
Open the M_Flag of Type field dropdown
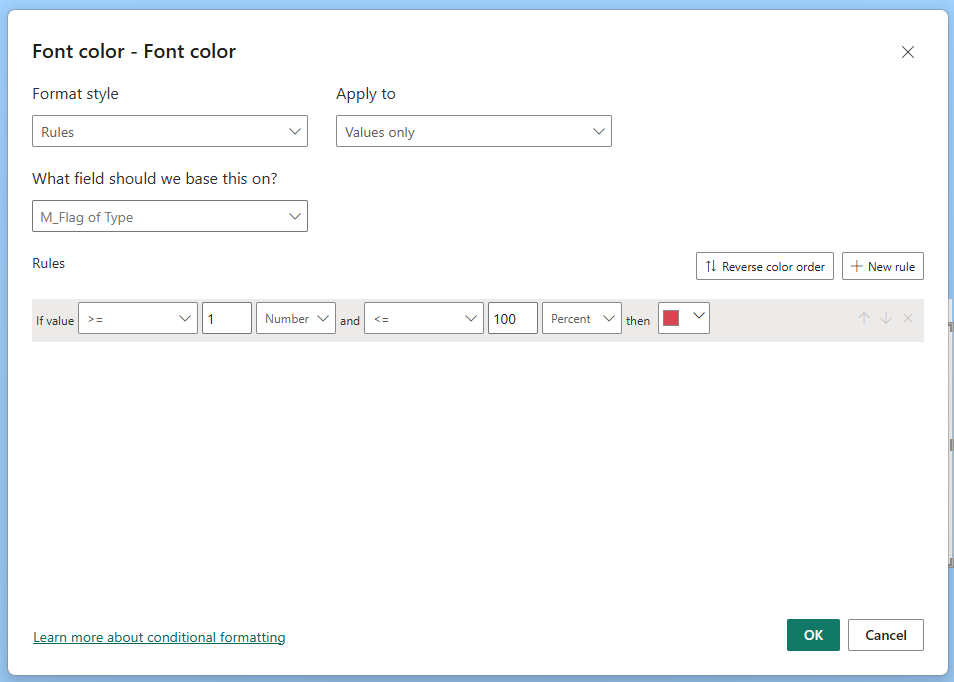(x=170, y=217)
